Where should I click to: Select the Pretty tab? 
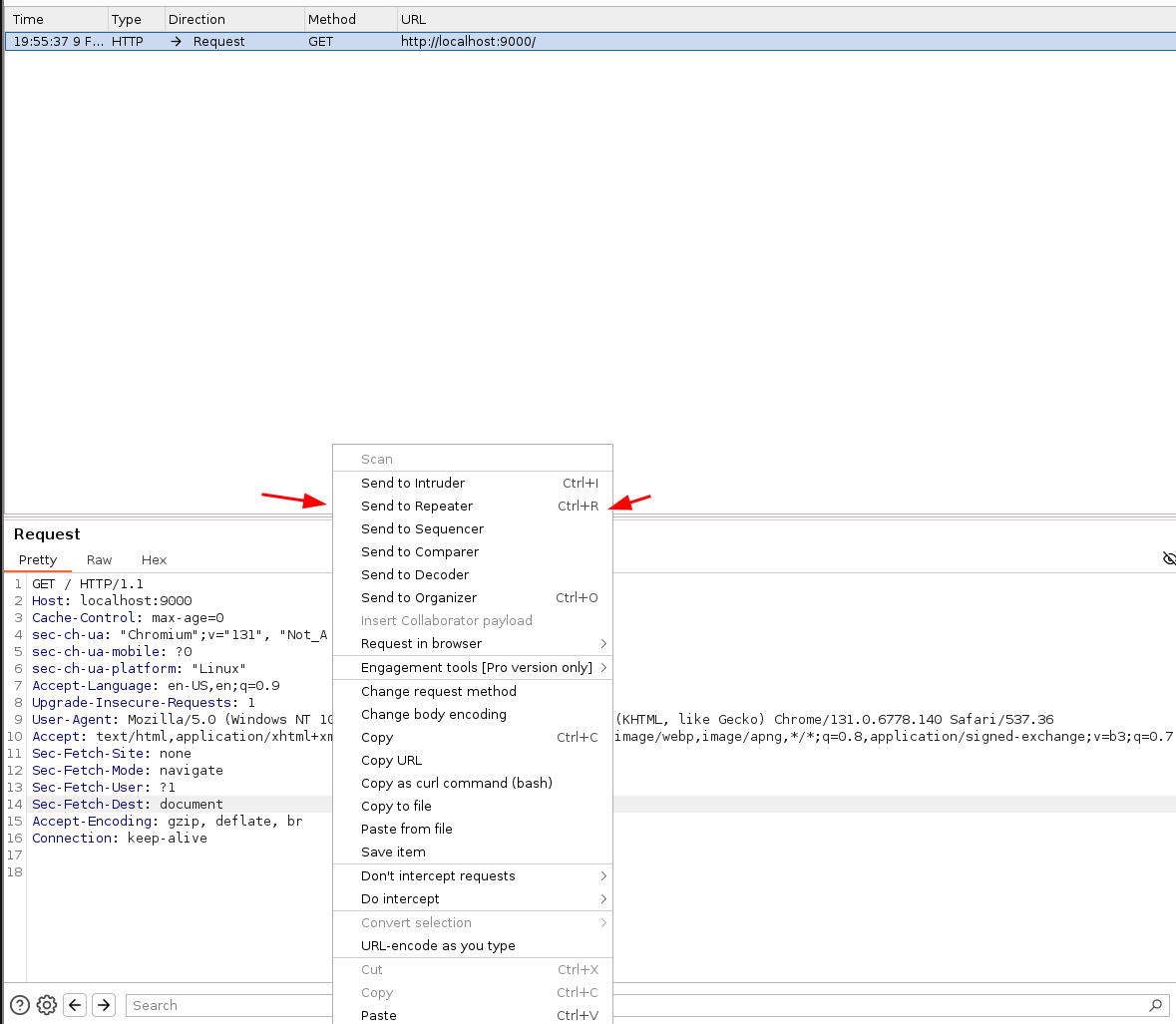pyautogui.click(x=38, y=559)
